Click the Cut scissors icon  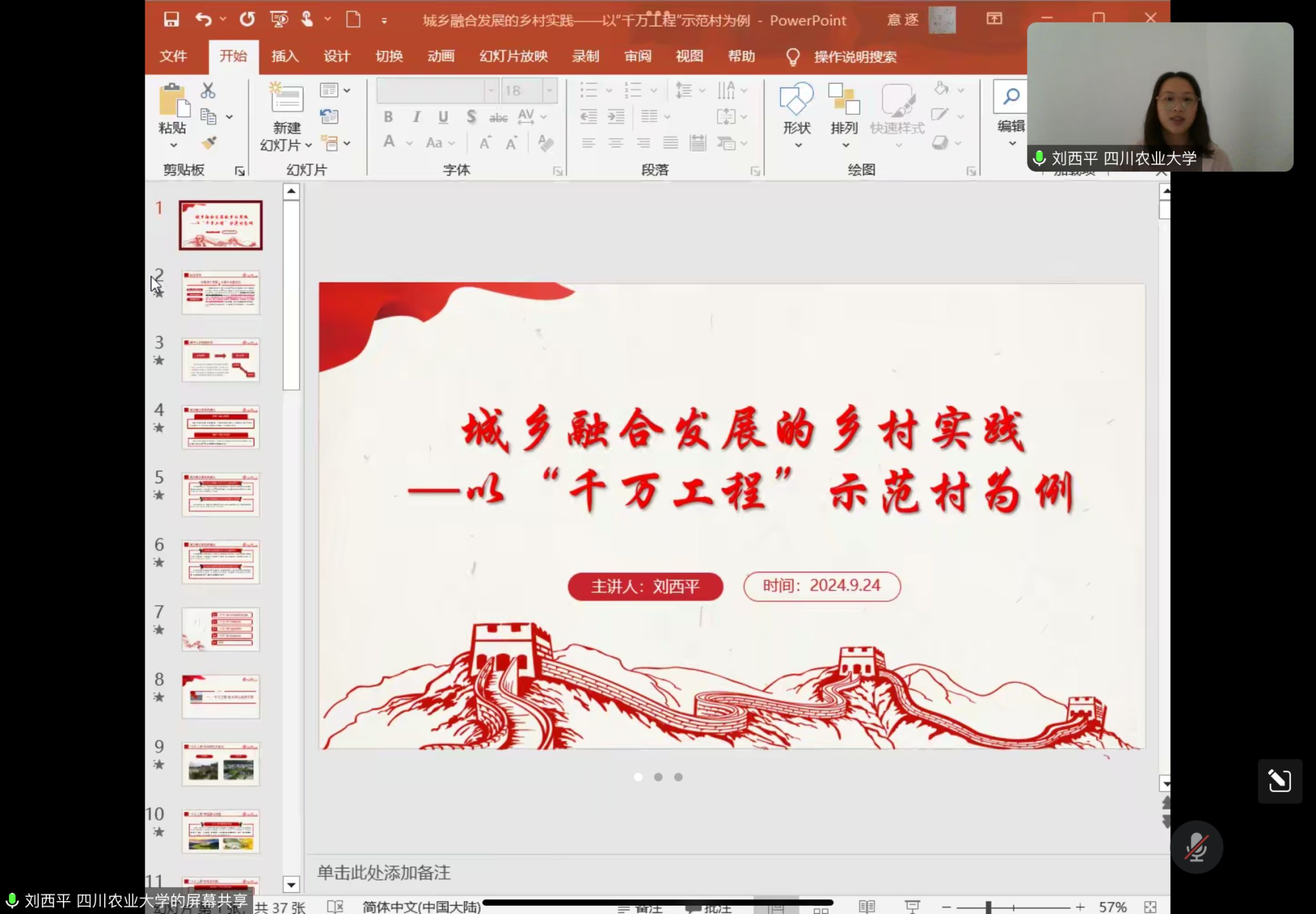[208, 91]
